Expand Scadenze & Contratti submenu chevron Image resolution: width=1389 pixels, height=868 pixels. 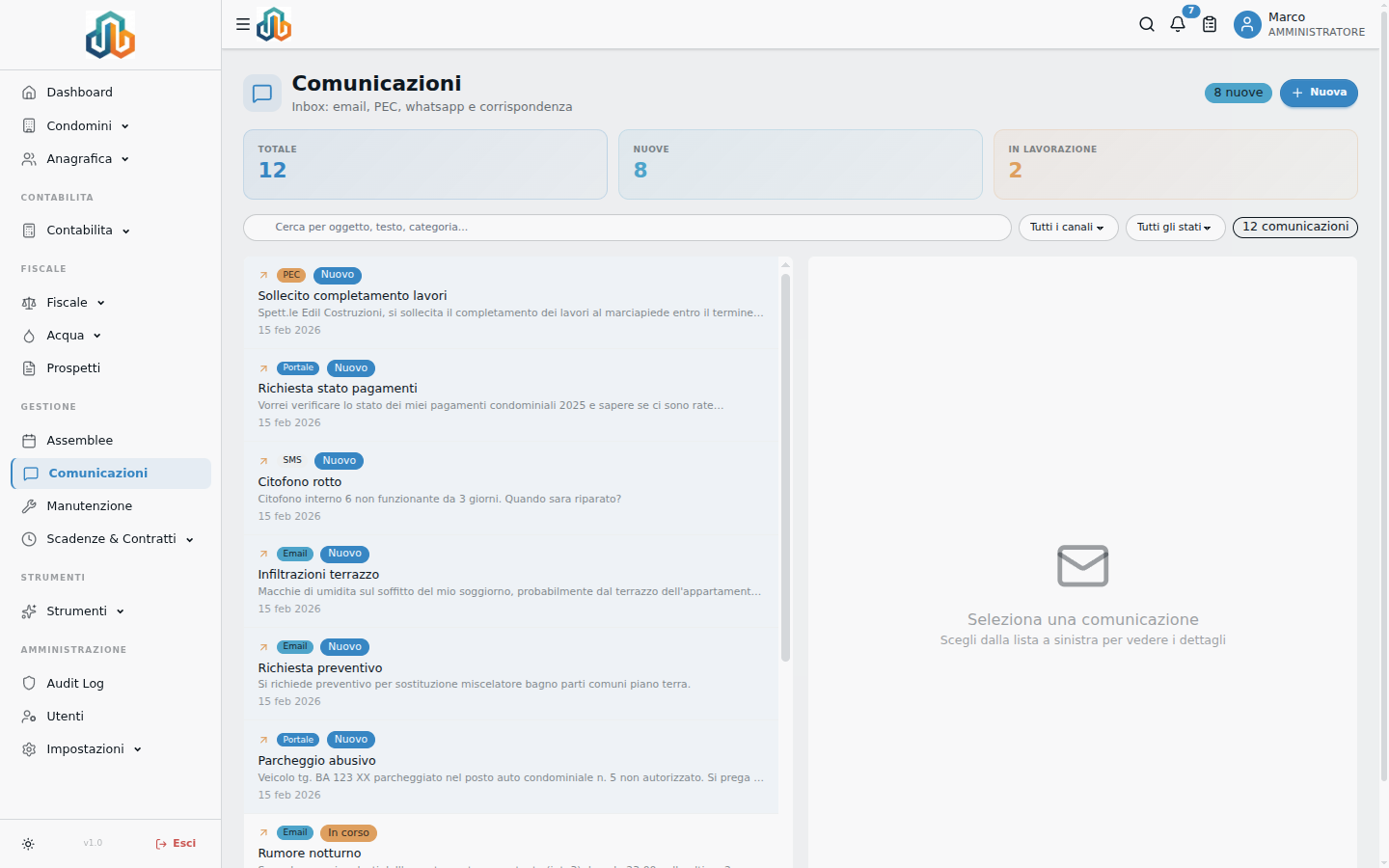[x=190, y=539]
